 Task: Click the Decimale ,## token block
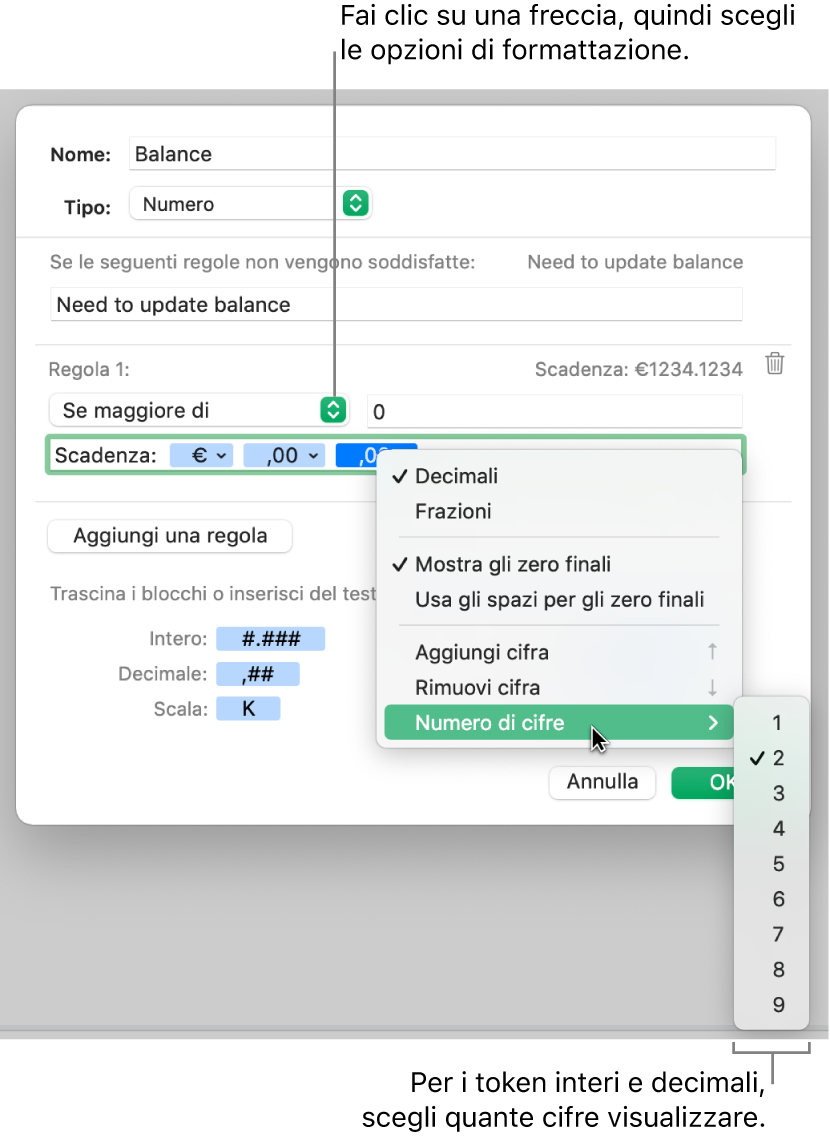coord(258,674)
